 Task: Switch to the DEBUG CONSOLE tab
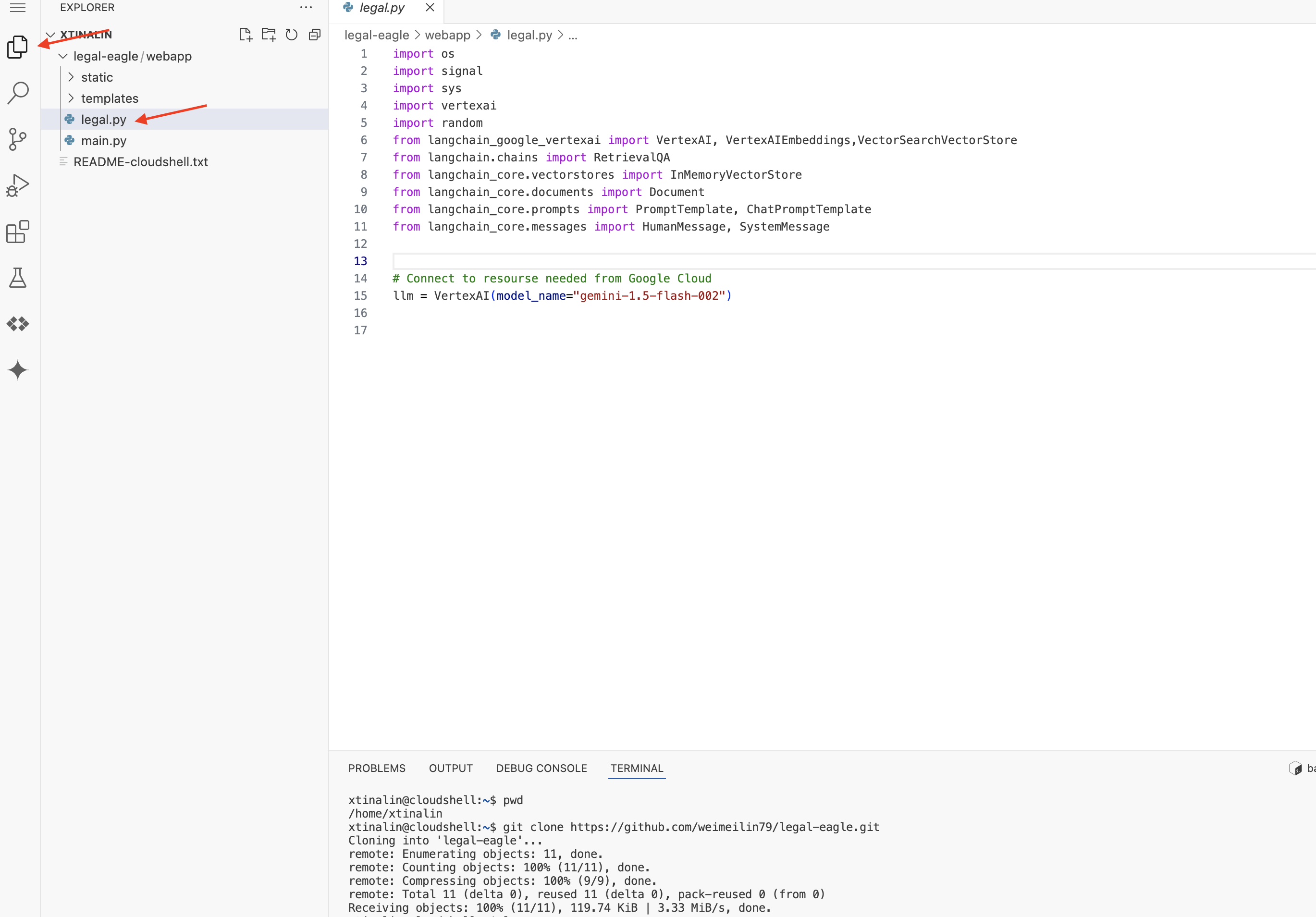(541, 768)
